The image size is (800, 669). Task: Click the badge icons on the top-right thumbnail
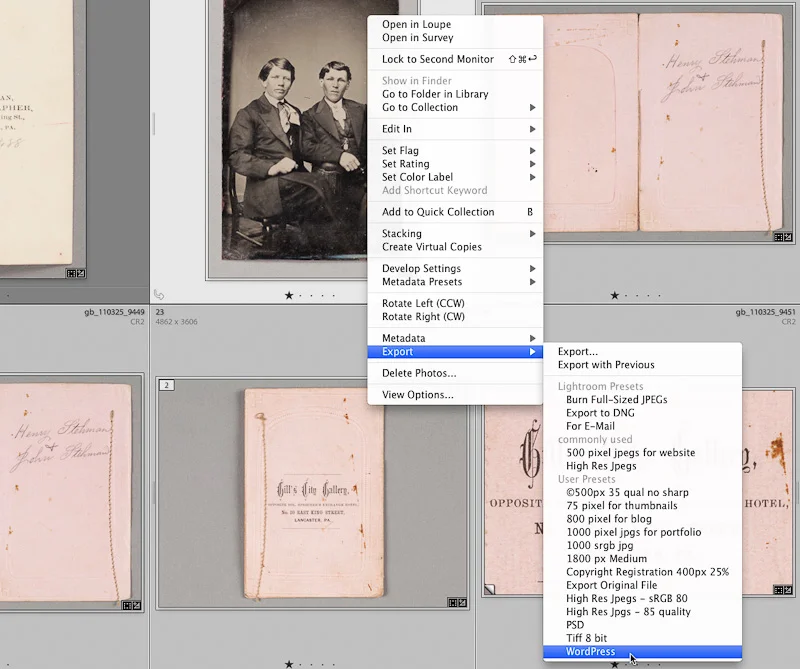pyautogui.click(x=783, y=237)
